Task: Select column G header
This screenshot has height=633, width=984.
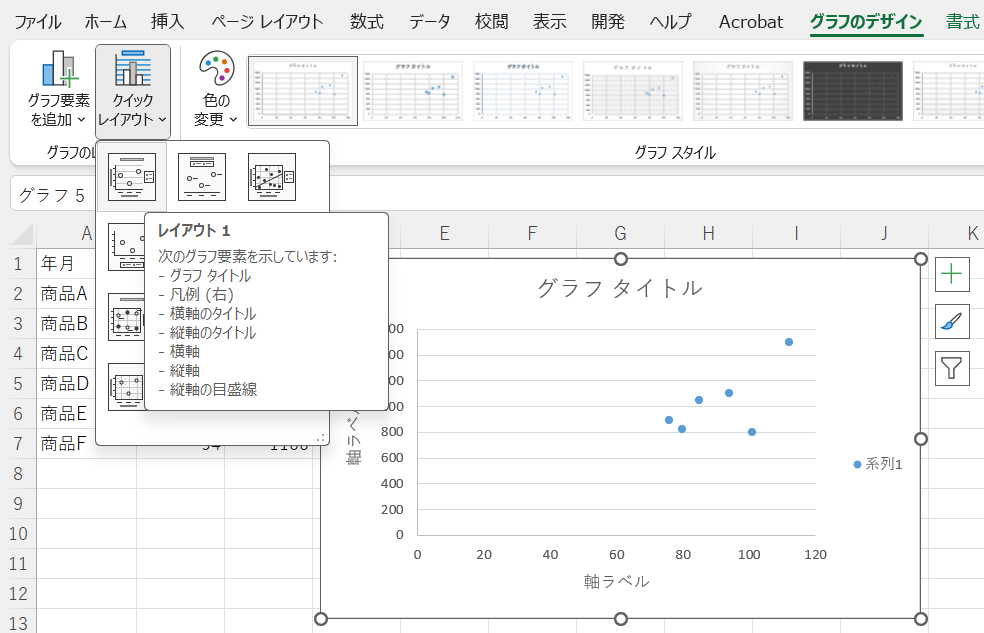Action: 620,233
